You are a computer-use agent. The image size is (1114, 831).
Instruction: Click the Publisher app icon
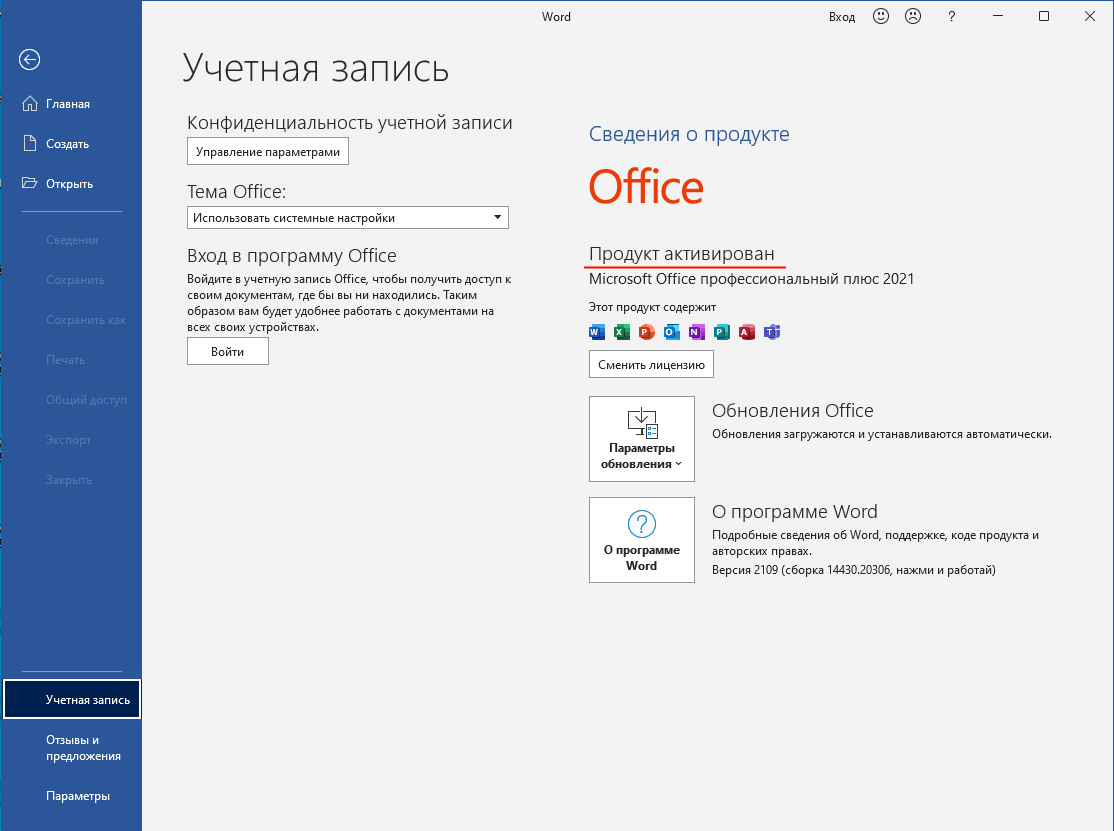coord(722,332)
